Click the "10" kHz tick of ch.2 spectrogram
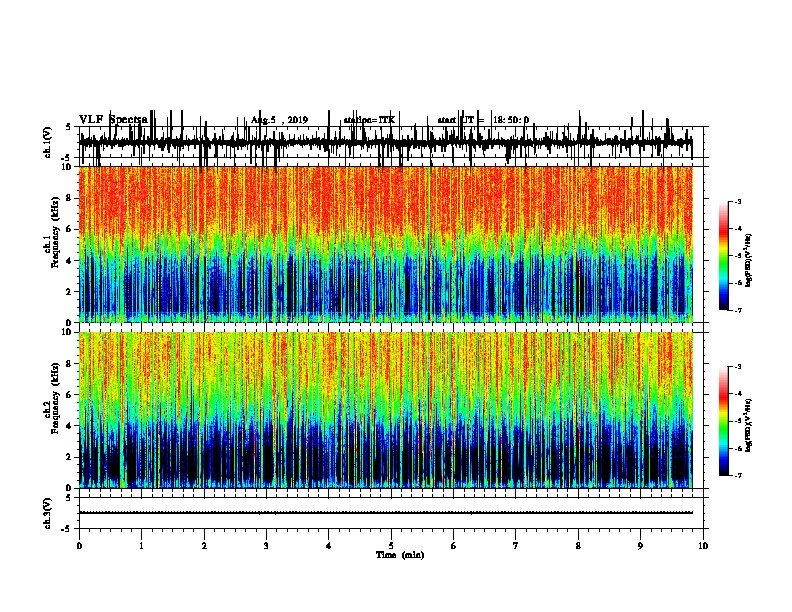The image size is (792, 612). point(67,332)
